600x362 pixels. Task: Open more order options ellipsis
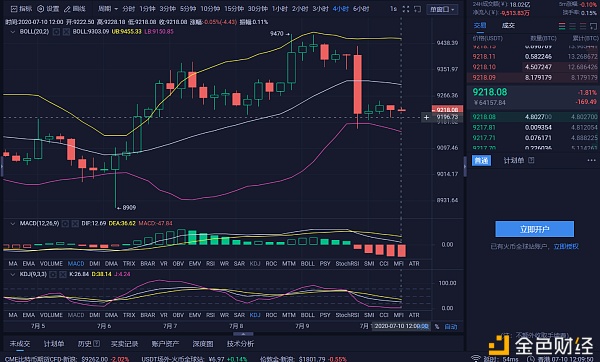coord(591,160)
